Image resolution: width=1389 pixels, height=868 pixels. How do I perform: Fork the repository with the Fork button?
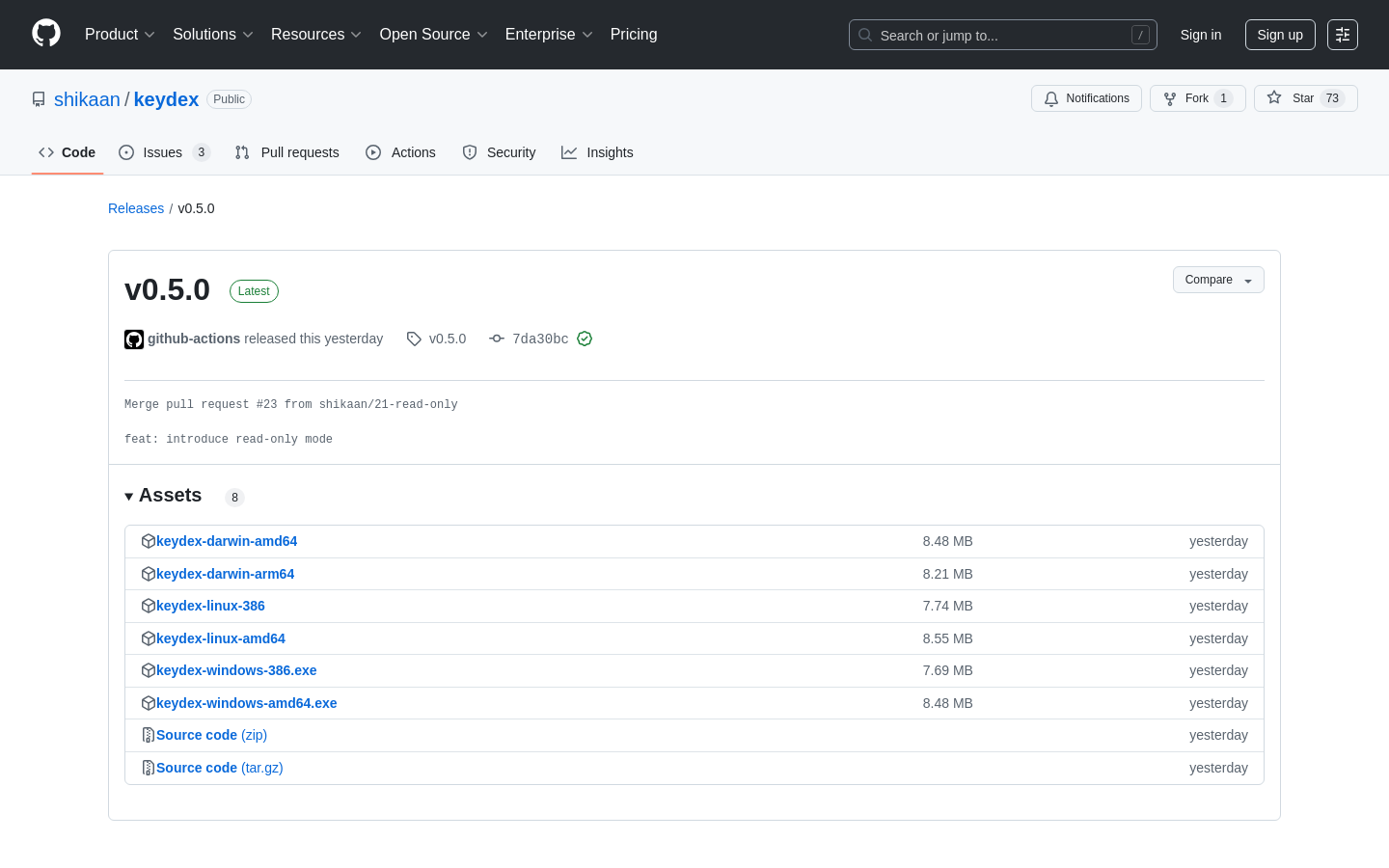1198,98
